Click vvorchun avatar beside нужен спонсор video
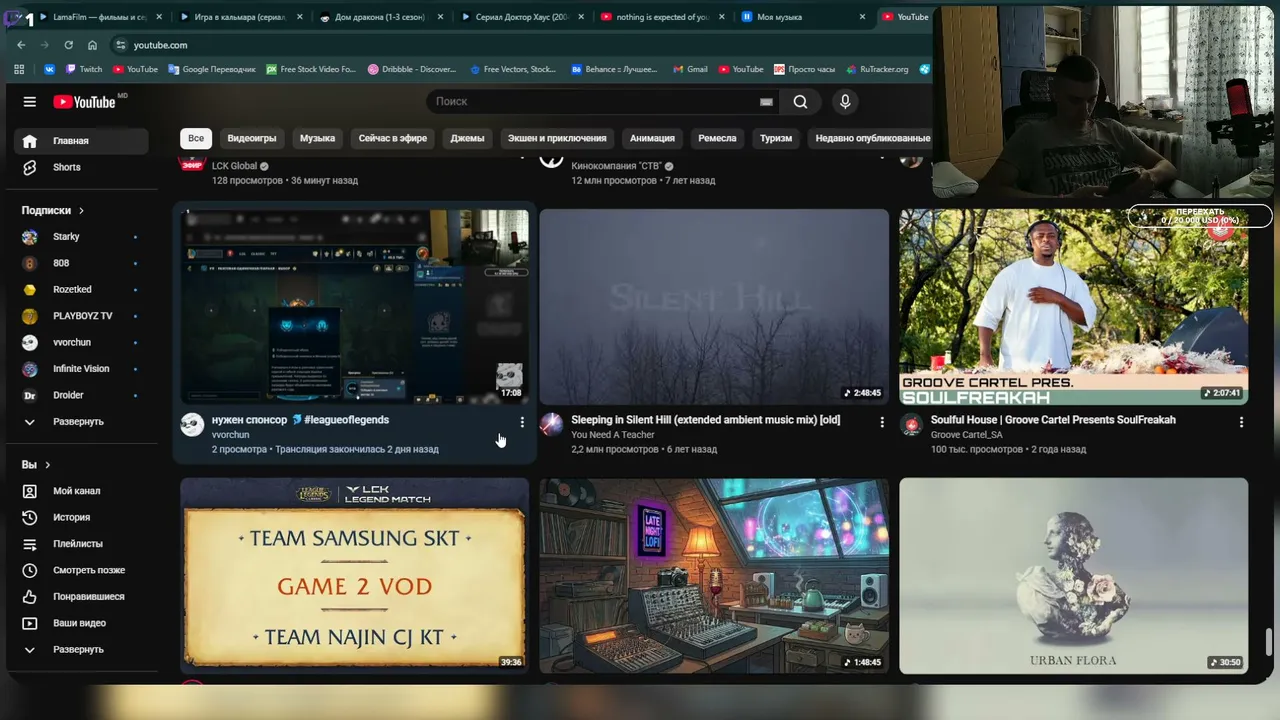The height and width of the screenshot is (720, 1280). tap(192, 425)
